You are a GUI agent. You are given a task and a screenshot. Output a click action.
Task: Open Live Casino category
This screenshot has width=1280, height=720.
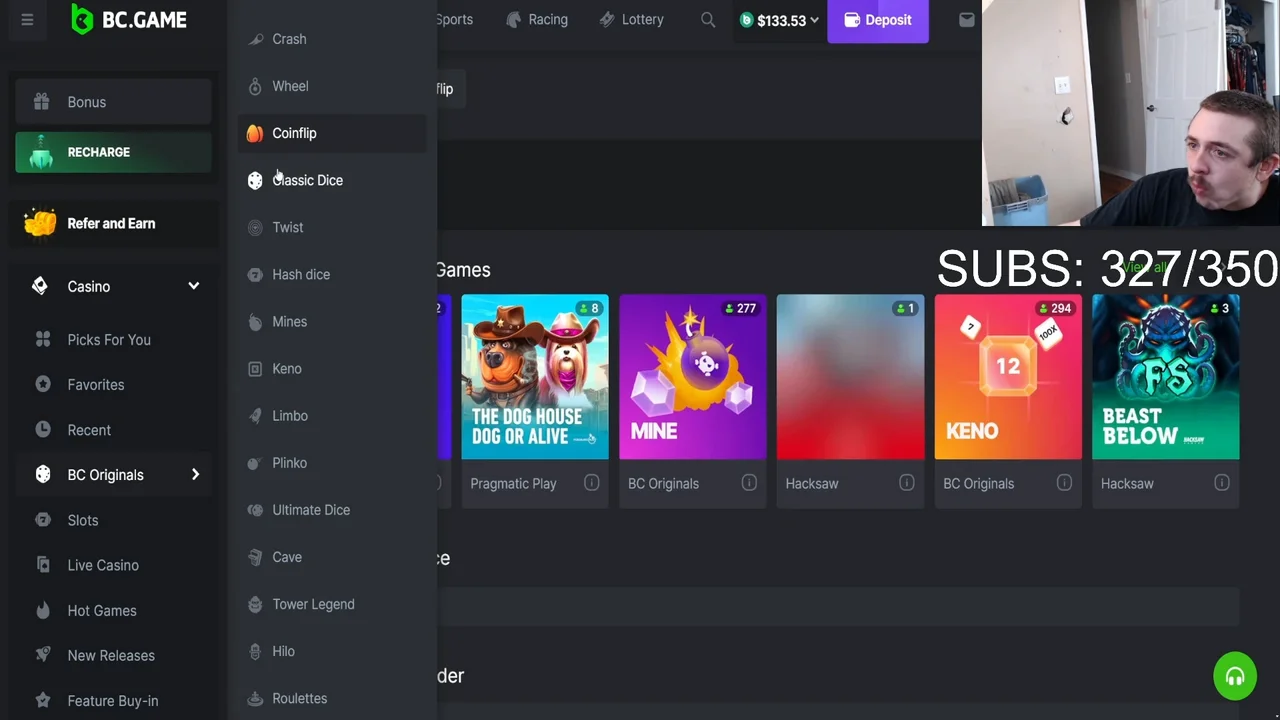coord(103,565)
